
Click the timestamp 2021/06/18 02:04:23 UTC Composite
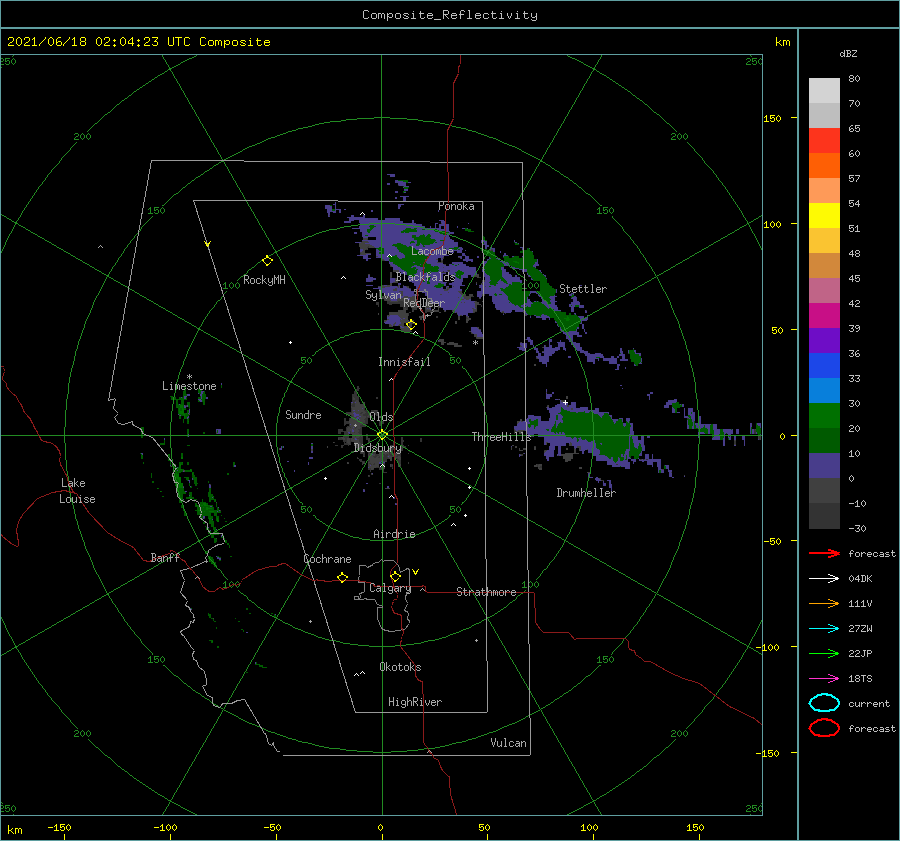(138, 42)
